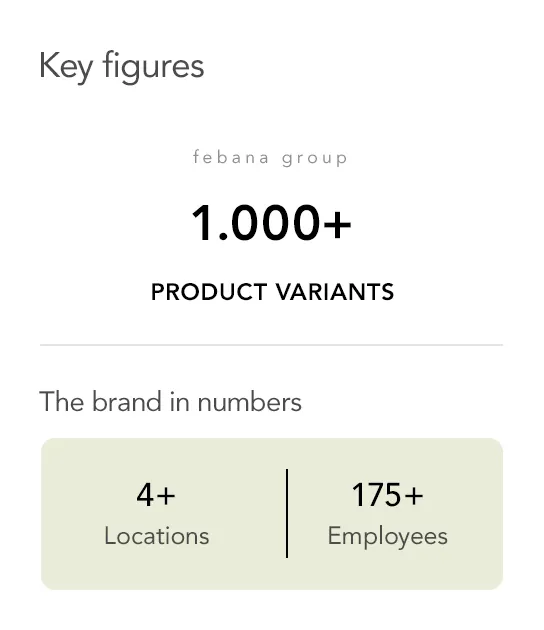544x630 pixels.
Task: Click the Locations label
Action: pyautogui.click(x=157, y=536)
